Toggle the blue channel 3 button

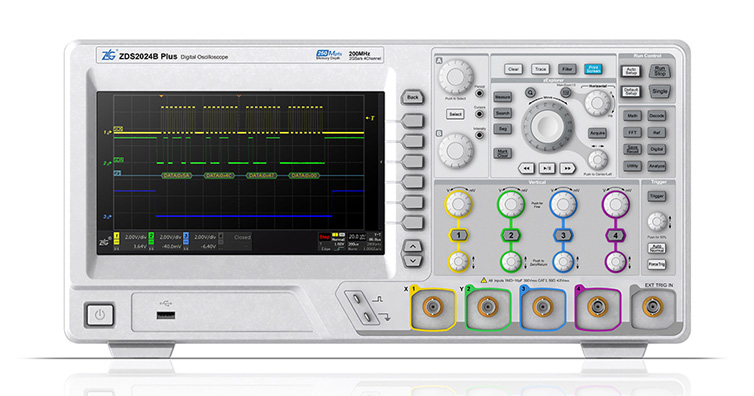[x=563, y=235]
